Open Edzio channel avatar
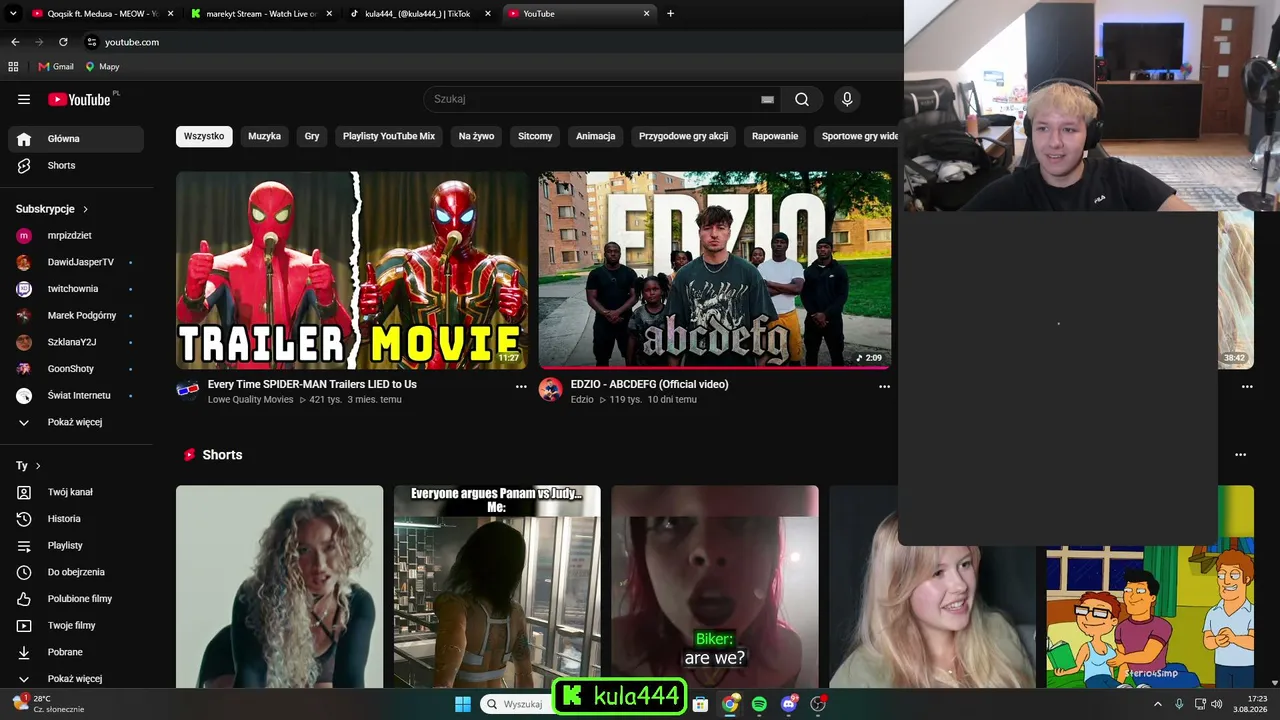The height and width of the screenshot is (720, 1280). 551,389
